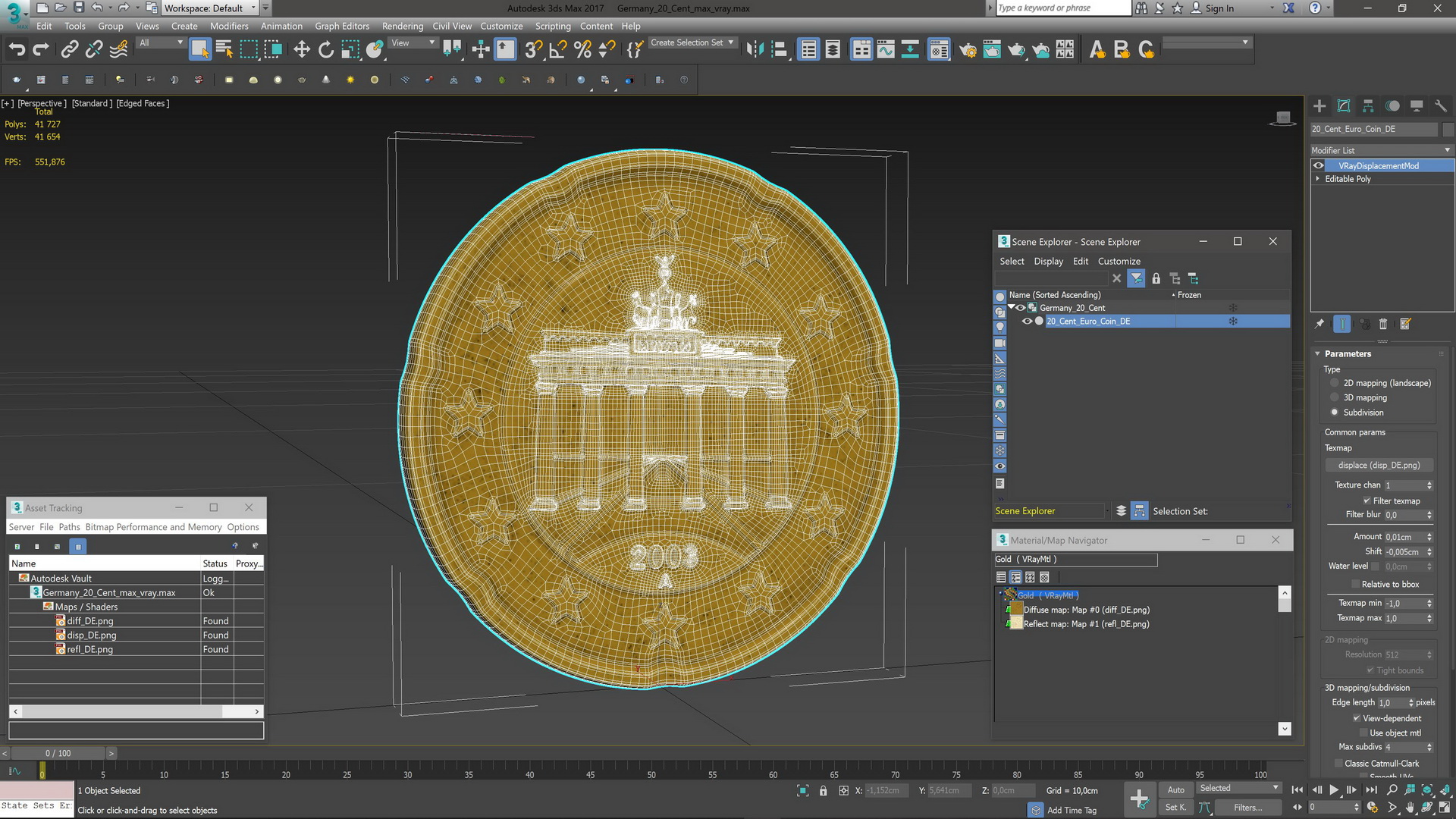This screenshot has width=1456, height=819.
Task: Collapse the Germany_20_Cent tree node
Action: coord(1011,308)
